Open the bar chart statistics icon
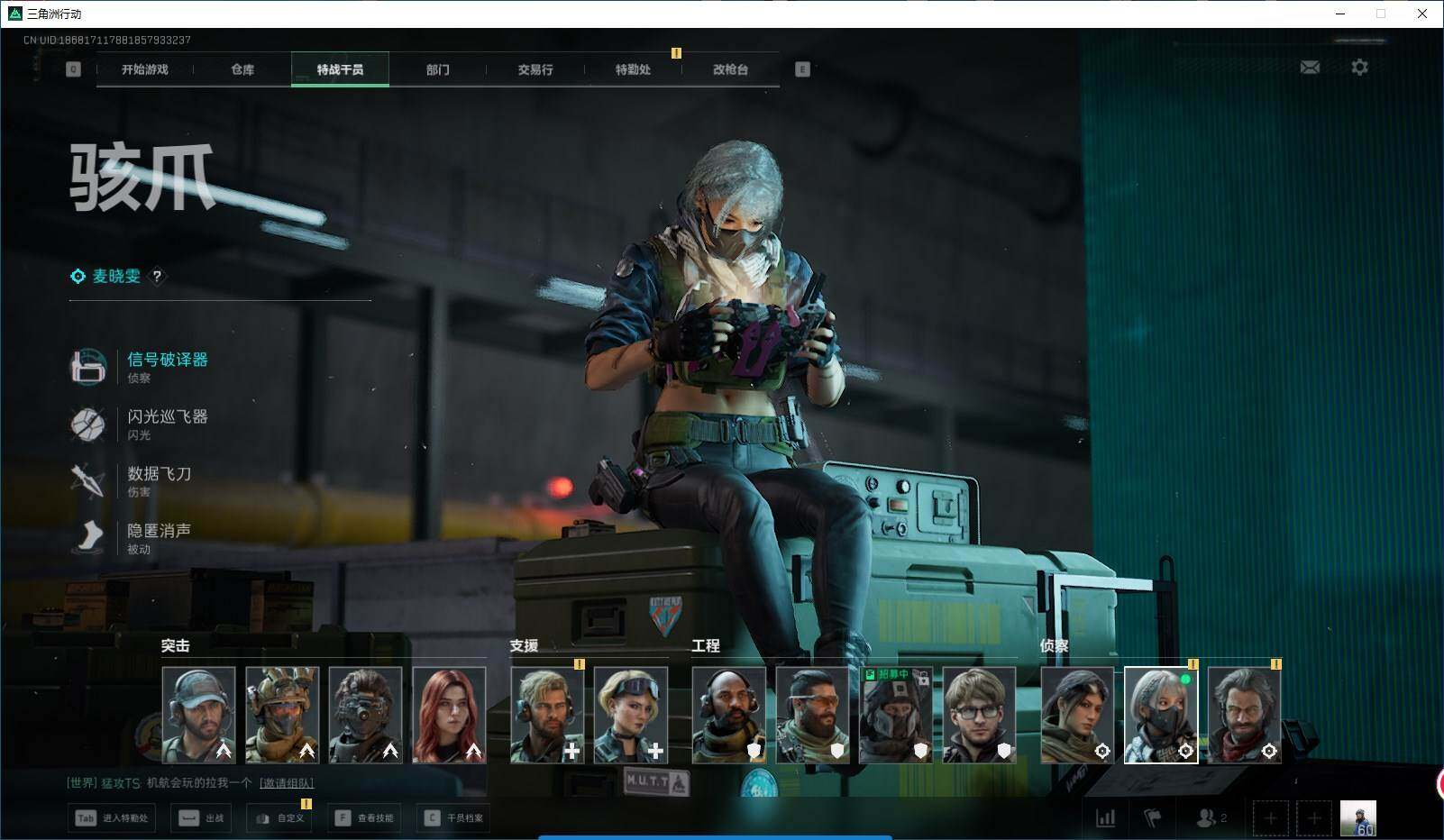 (1105, 818)
